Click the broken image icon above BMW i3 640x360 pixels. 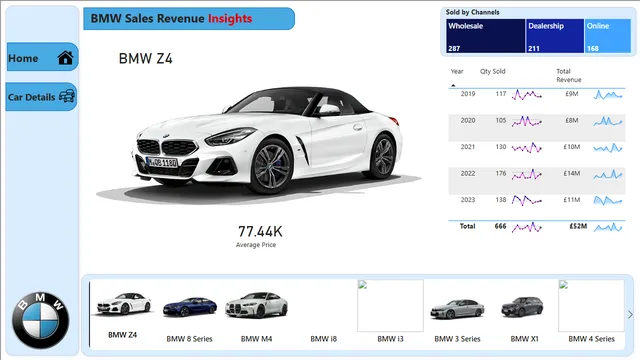[x=362, y=285]
